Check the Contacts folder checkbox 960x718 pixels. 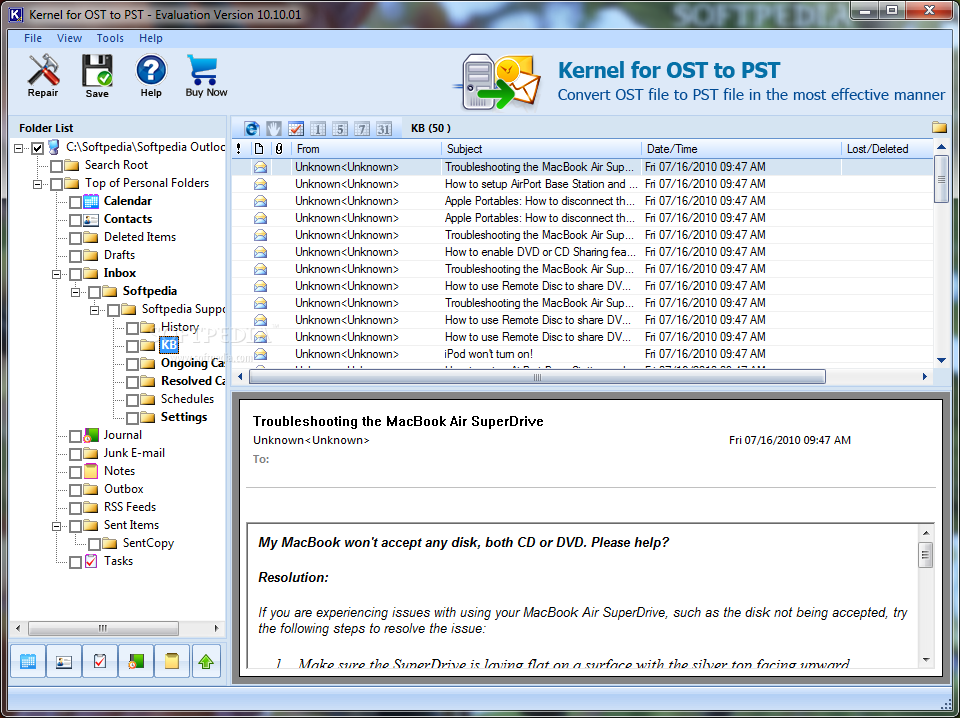75,220
